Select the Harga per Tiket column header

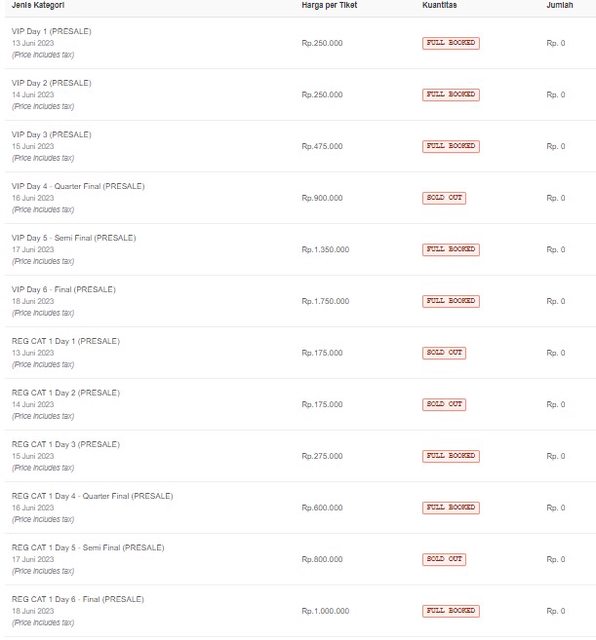[329, 5]
